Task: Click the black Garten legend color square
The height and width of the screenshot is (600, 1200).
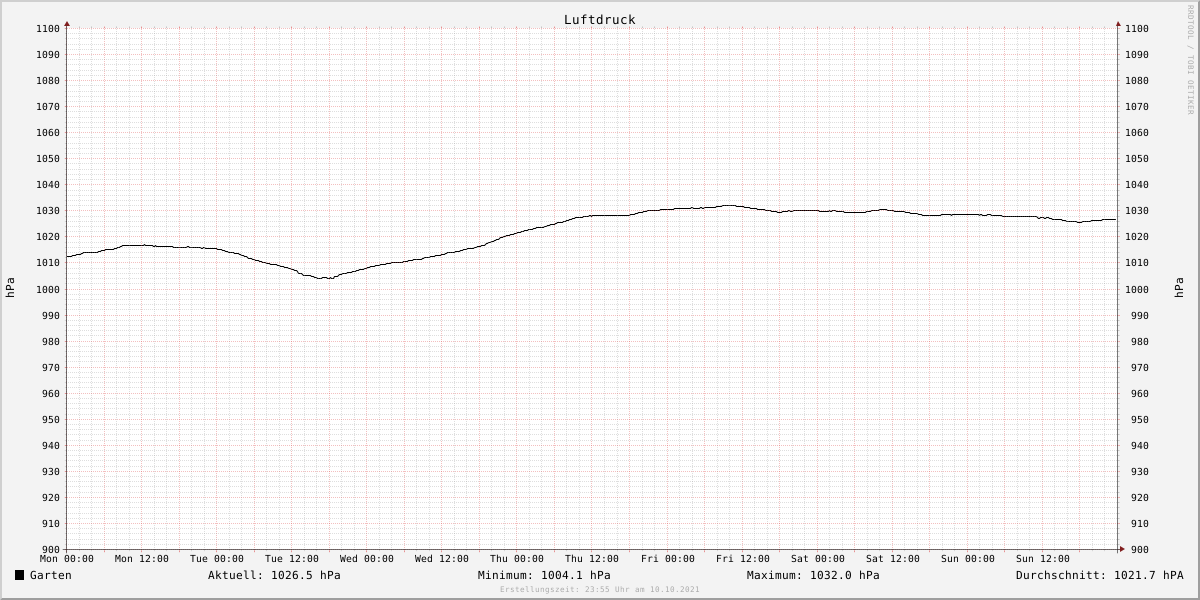Action: [19, 575]
